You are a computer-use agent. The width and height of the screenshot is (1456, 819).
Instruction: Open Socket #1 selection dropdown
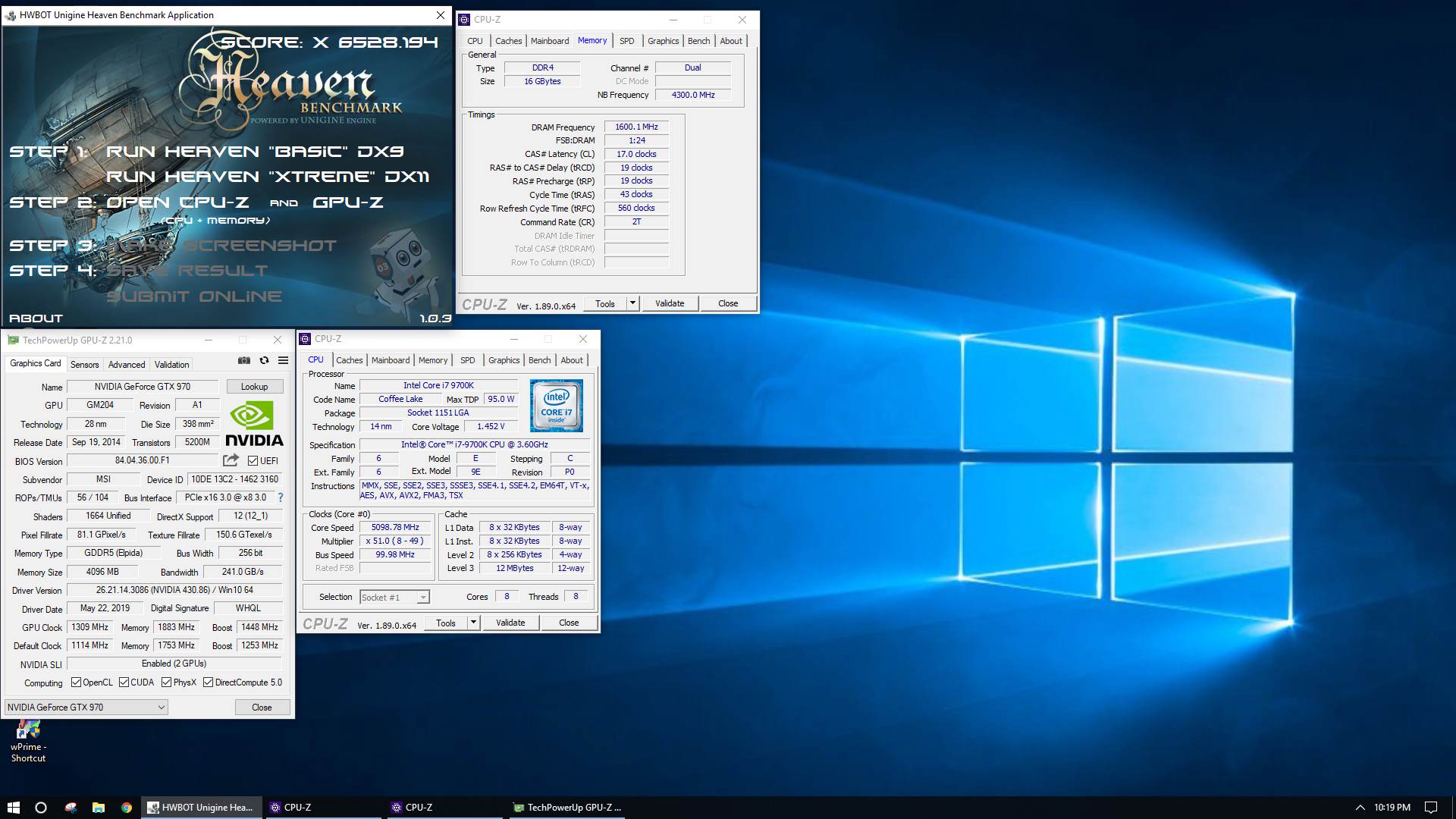(394, 598)
